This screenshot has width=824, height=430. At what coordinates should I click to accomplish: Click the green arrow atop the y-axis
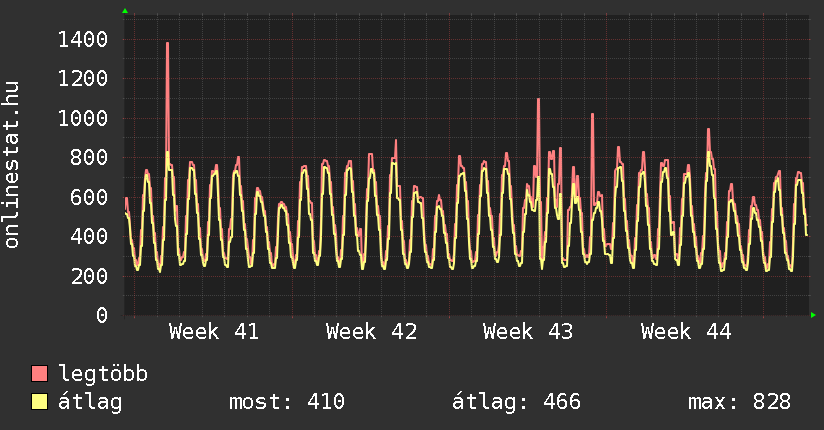tap(125, 11)
